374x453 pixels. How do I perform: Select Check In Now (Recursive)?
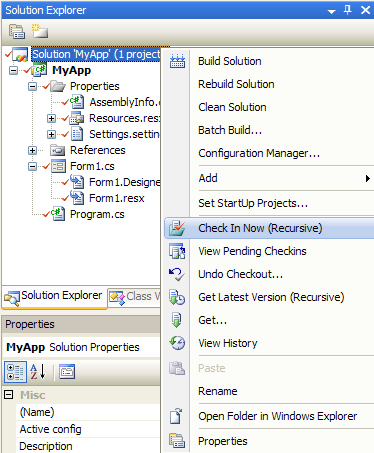tap(269, 228)
